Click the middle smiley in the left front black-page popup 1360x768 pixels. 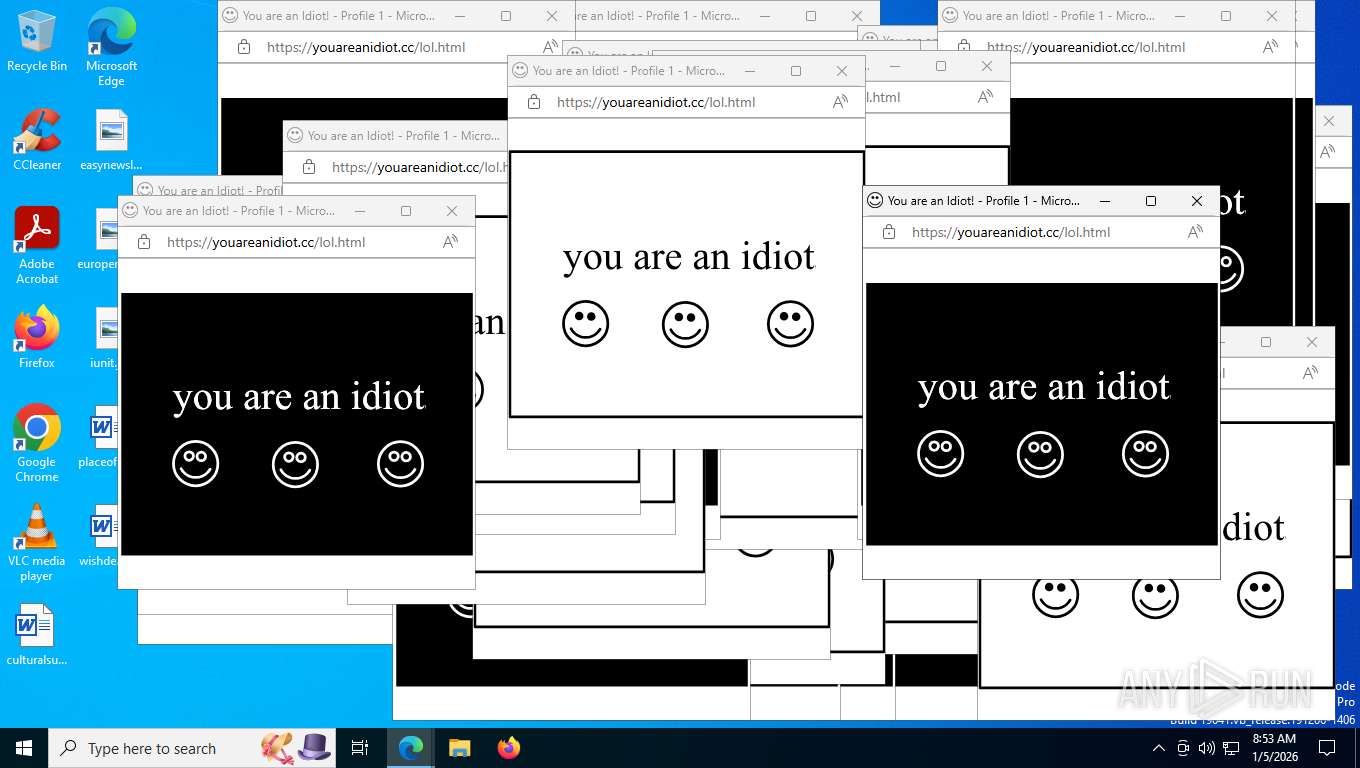click(x=295, y=464)
